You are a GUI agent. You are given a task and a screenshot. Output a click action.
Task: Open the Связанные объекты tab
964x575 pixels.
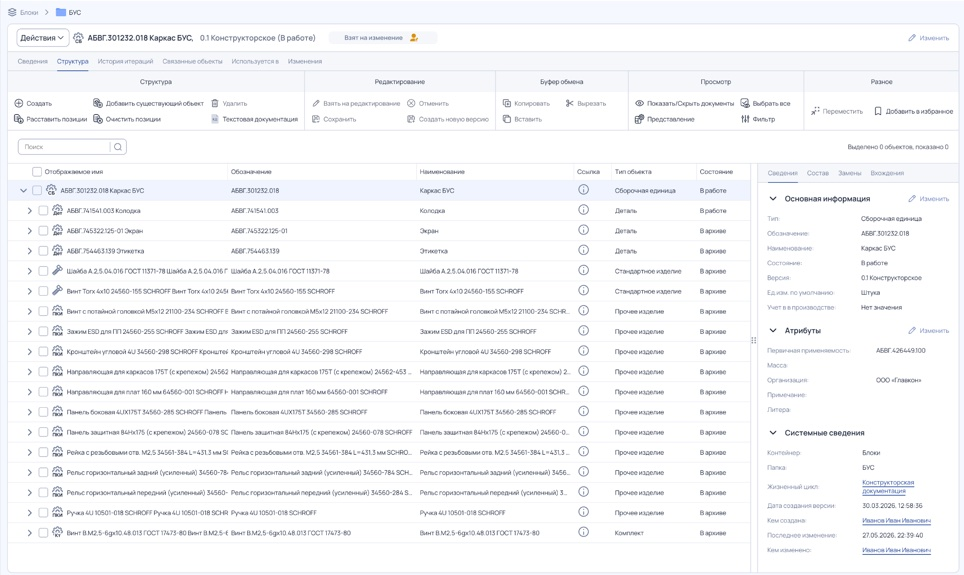192,61
